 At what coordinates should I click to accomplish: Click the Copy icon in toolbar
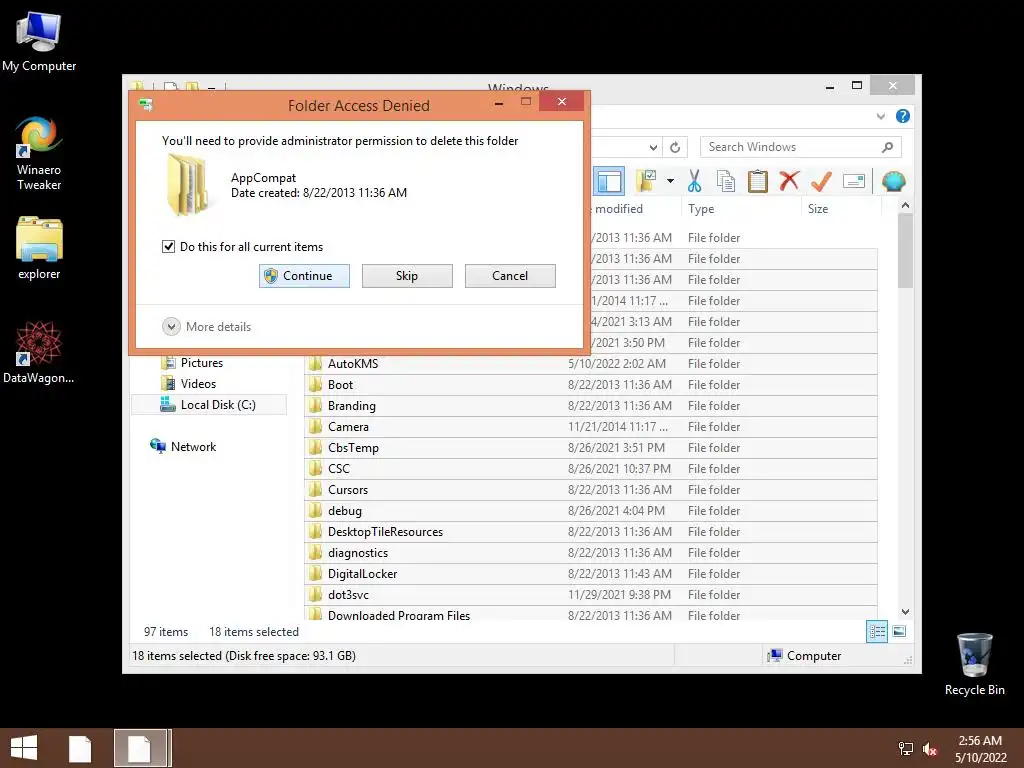[726, 181]
